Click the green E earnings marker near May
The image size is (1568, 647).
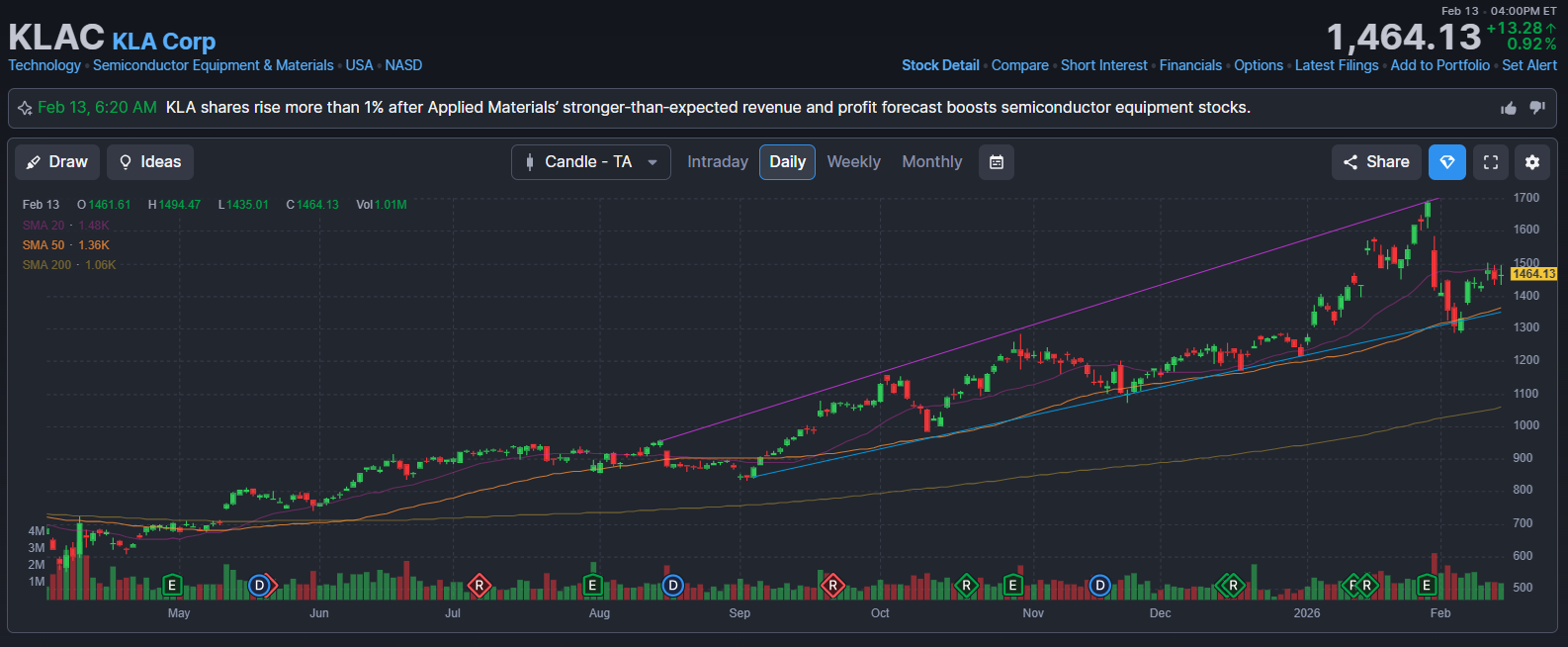click(x=172, y=586)
